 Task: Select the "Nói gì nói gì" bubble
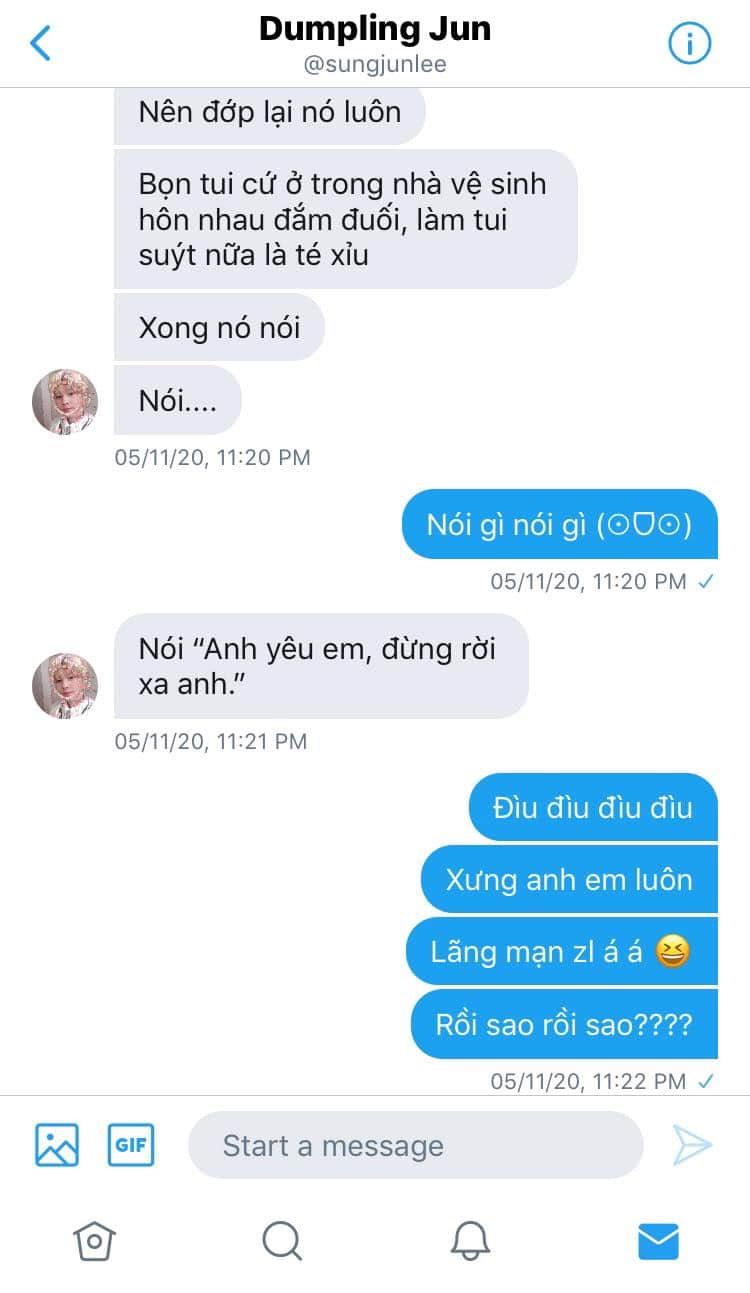point(560,524)
